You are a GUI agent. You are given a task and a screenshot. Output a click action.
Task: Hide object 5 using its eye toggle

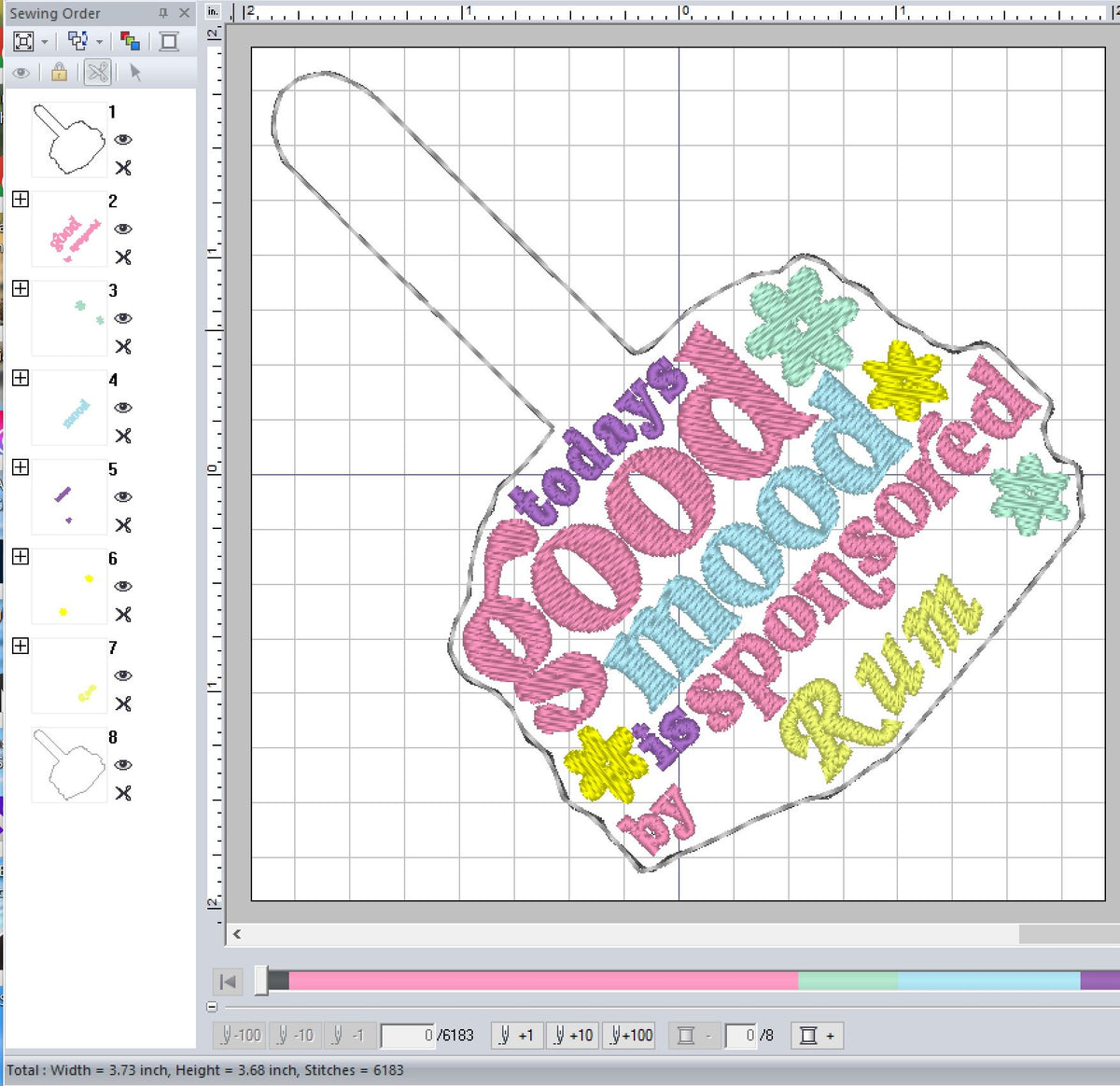124,497
